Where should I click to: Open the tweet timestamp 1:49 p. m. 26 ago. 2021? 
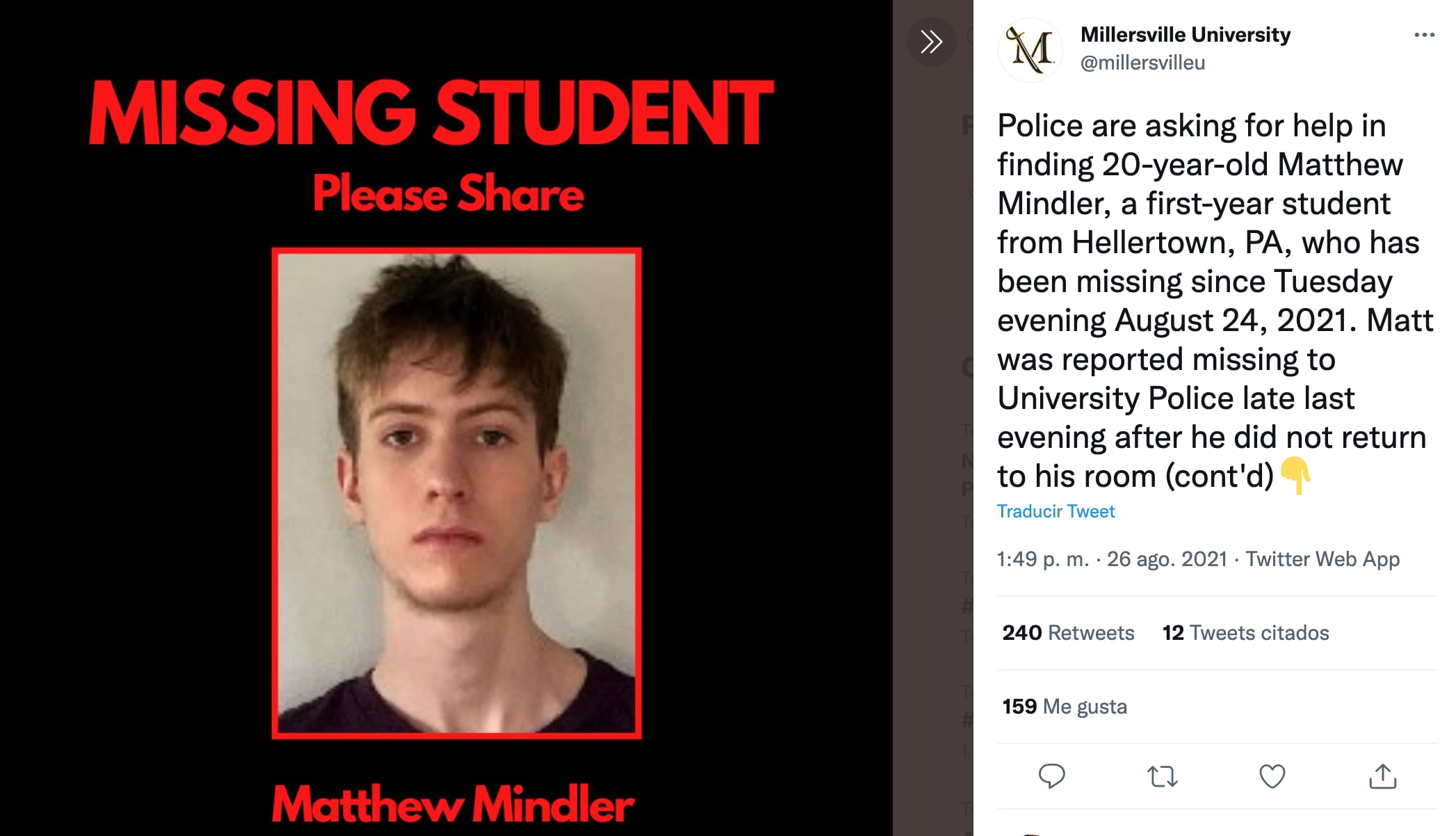tap(1111, 559)
